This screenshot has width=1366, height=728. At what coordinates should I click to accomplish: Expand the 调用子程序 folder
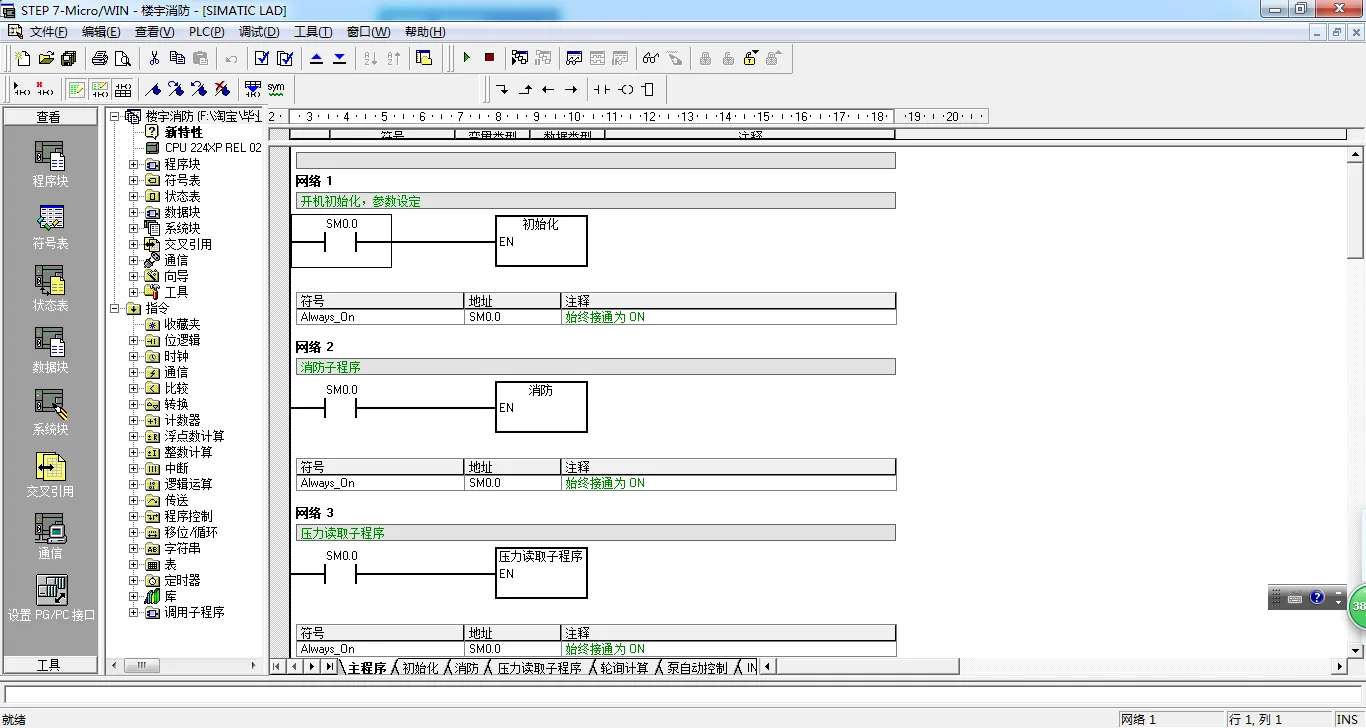(x=134, y=612)
